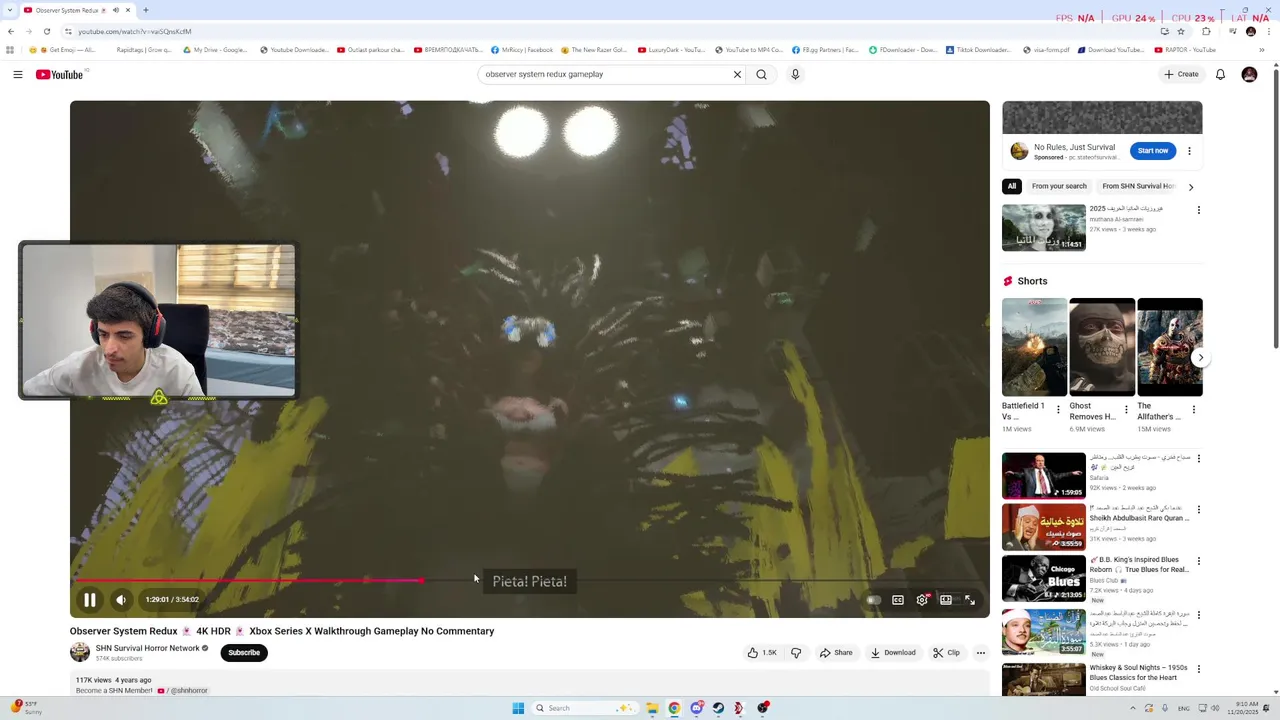The height and width of the screenshot is (720, 1280).
Task: Mute the tab via its speaker icon
Action: (115, 10)
